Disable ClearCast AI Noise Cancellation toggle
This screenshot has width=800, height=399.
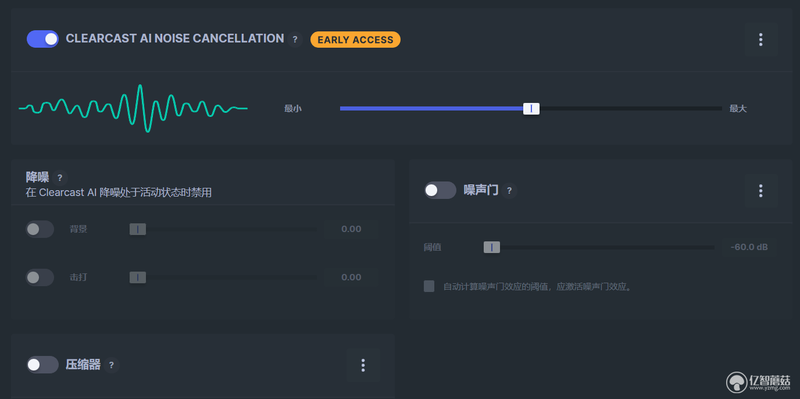coord(43,39)
